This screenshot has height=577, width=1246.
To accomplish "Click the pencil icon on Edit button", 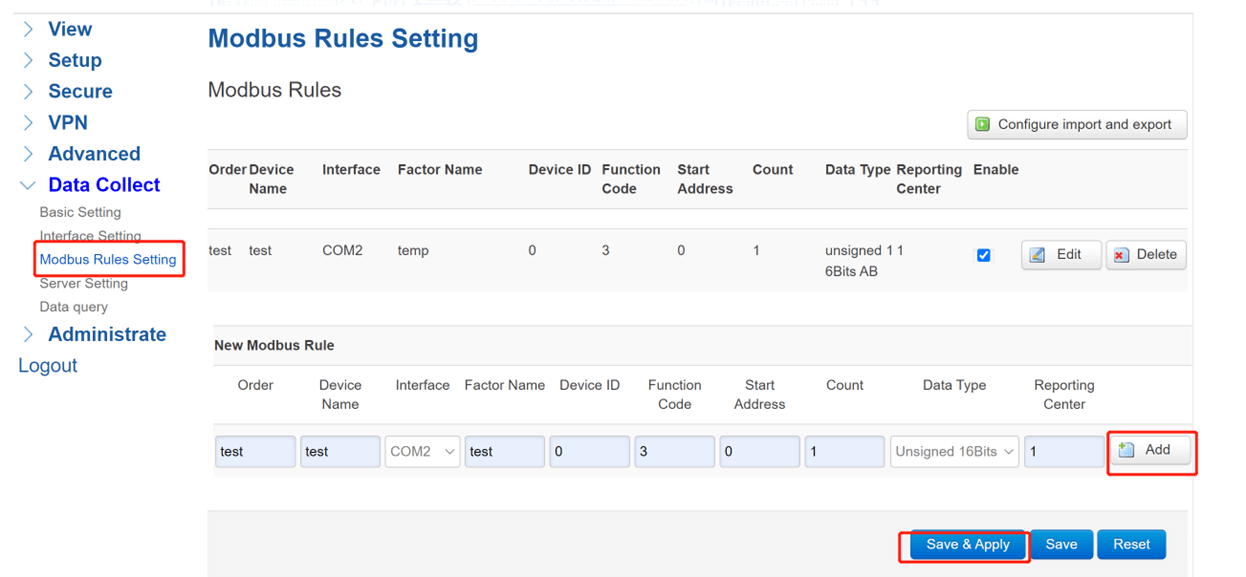I will 1038,255.
